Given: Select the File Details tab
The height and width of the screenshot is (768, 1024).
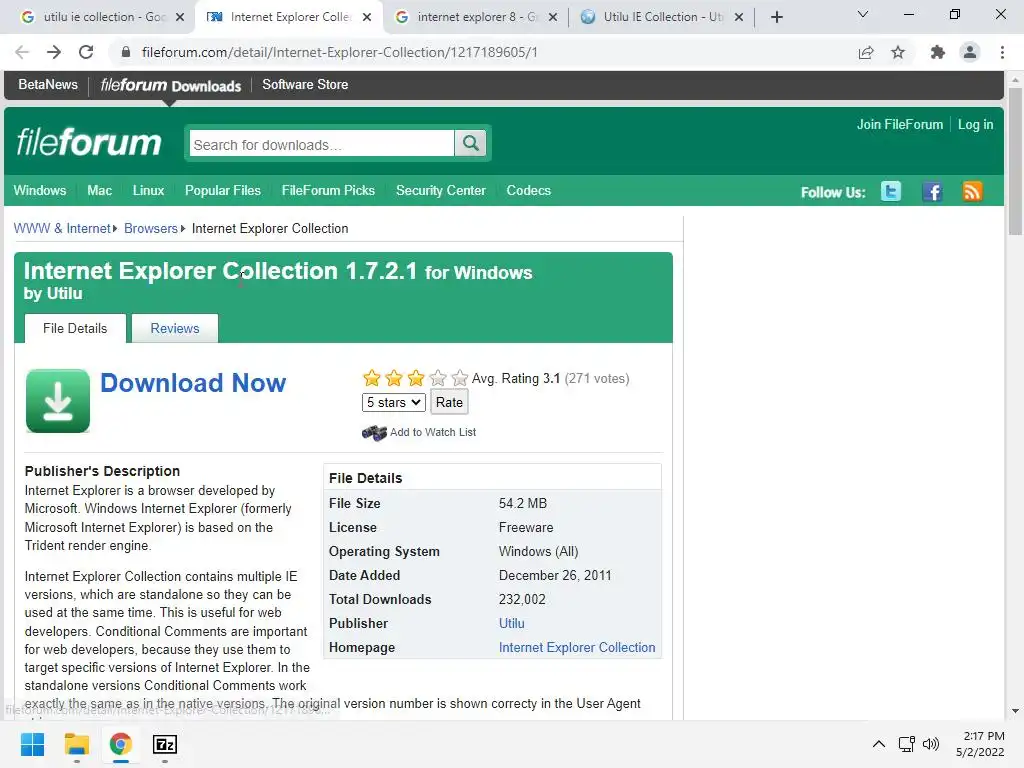Looking at the screenshot, I should (75, 328).
